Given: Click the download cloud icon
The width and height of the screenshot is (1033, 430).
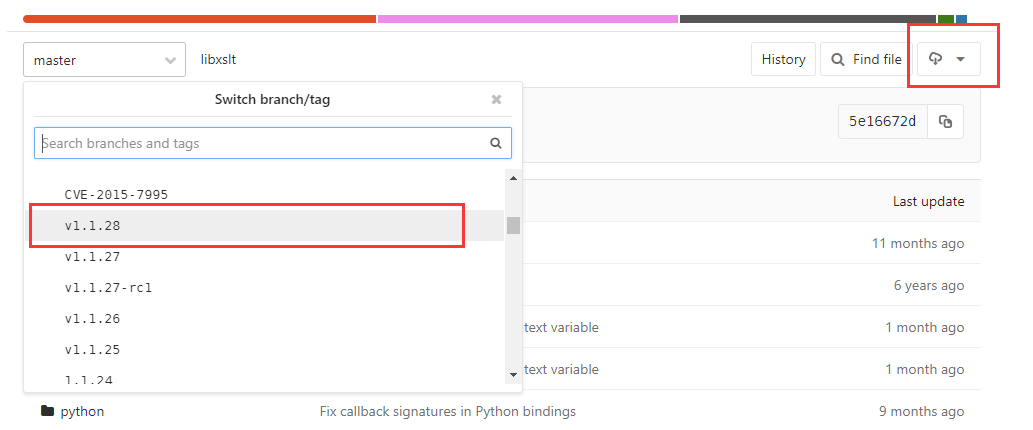Looking at the screenshot, I should [x=935, y=60].
